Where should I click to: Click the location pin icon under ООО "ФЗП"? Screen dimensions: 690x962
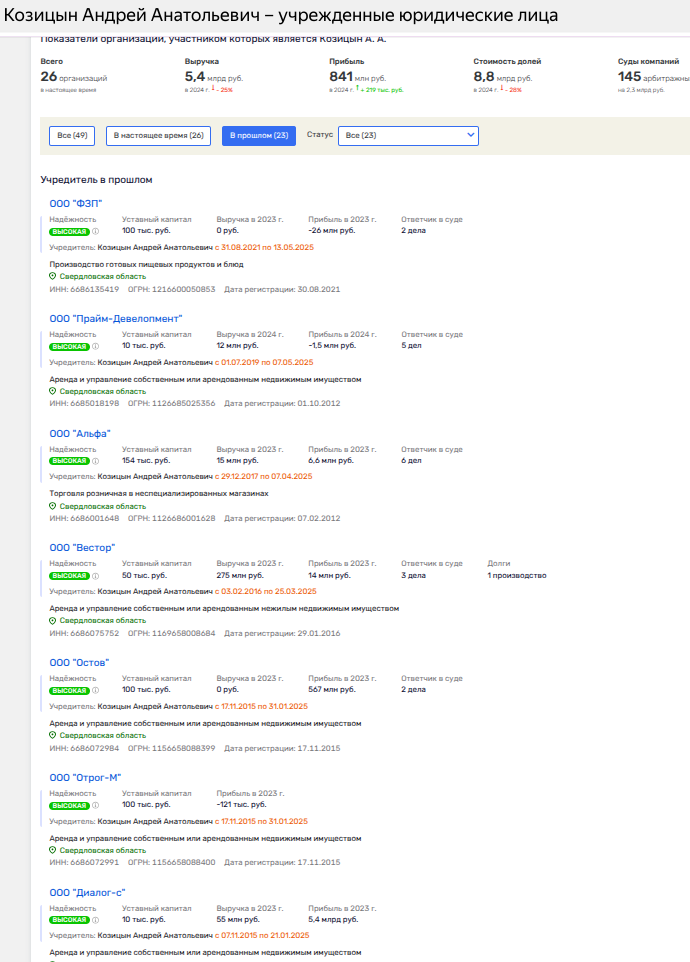click(x=53, y=277)
